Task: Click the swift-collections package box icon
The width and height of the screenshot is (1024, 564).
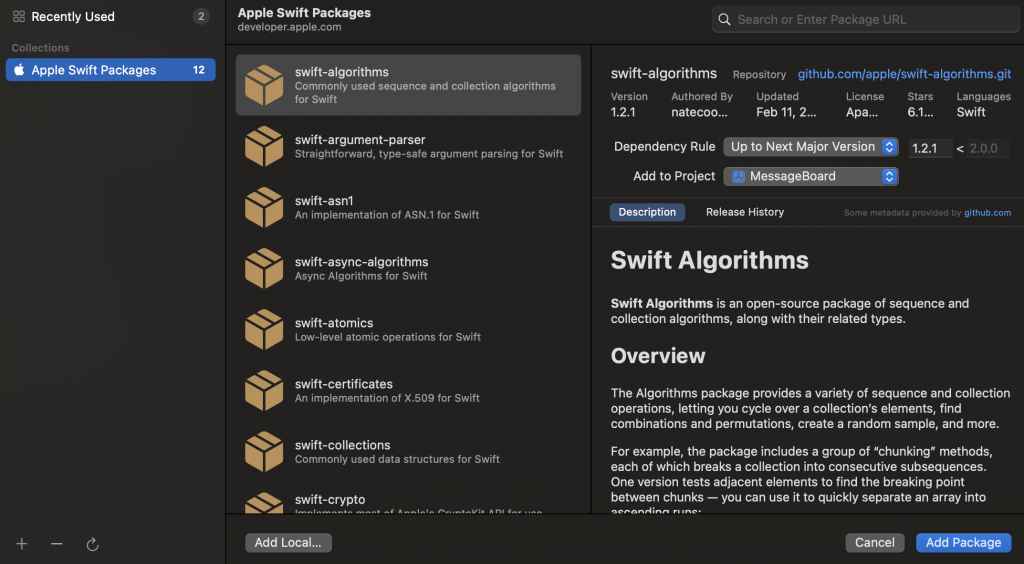Action: tap(264, 451)
